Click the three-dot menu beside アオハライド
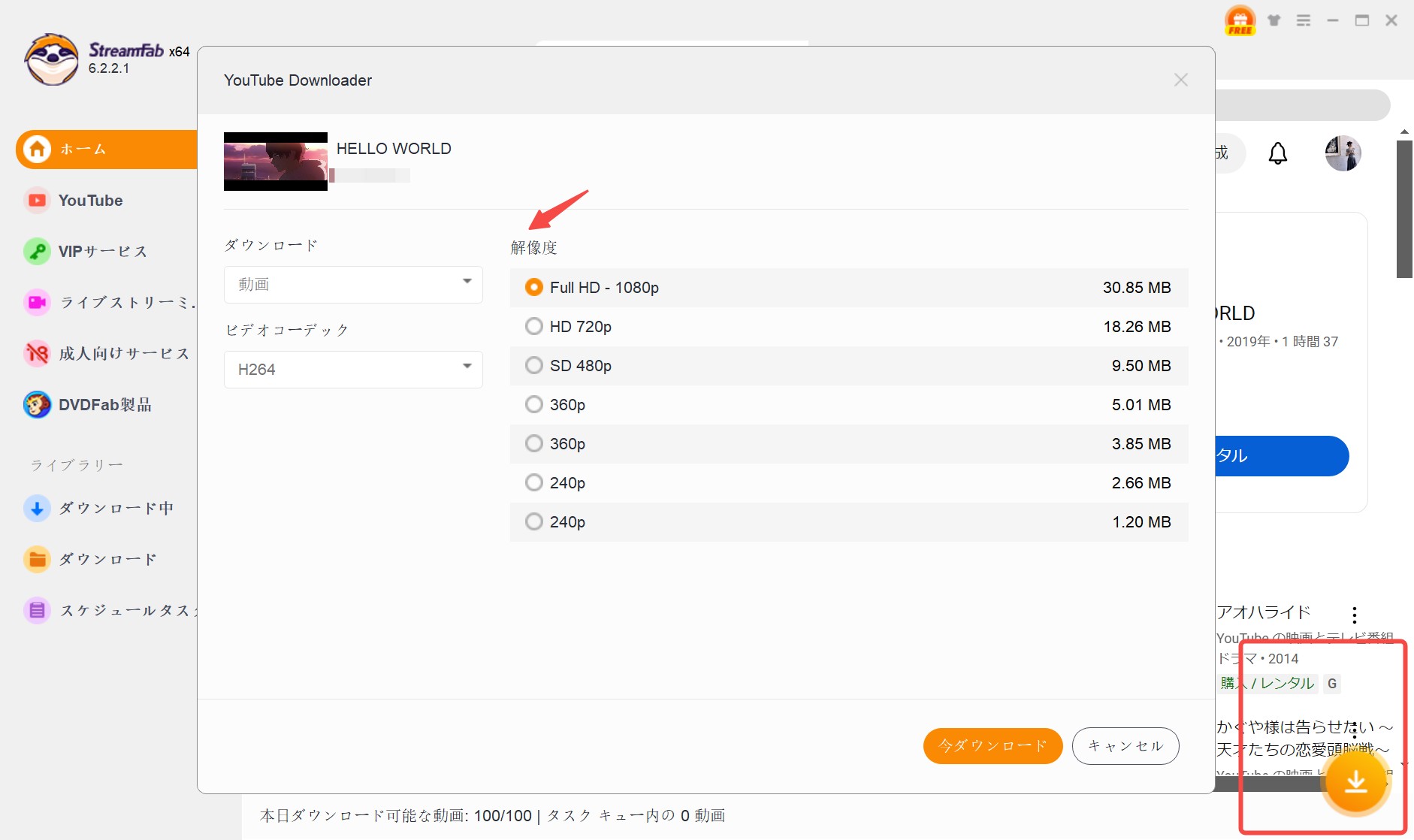 (1355, 615)
